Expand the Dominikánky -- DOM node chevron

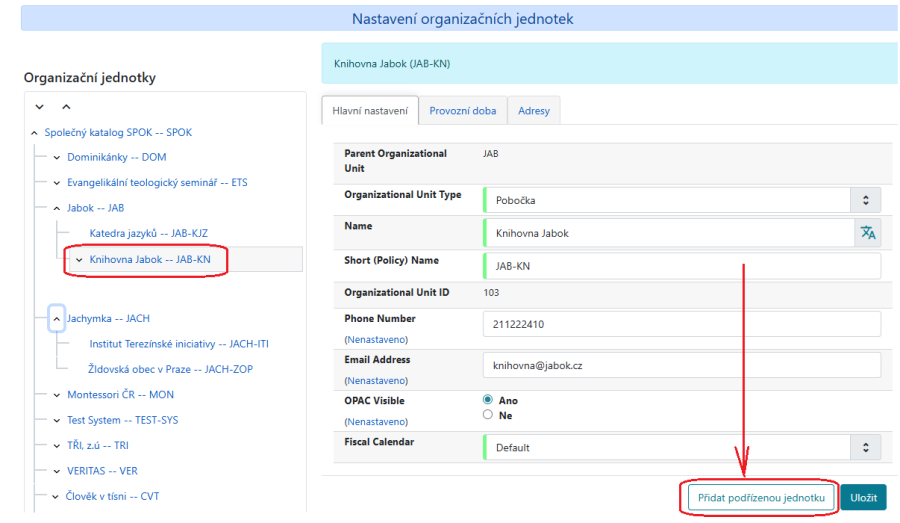pyautogui.click(x=56, y=157)
